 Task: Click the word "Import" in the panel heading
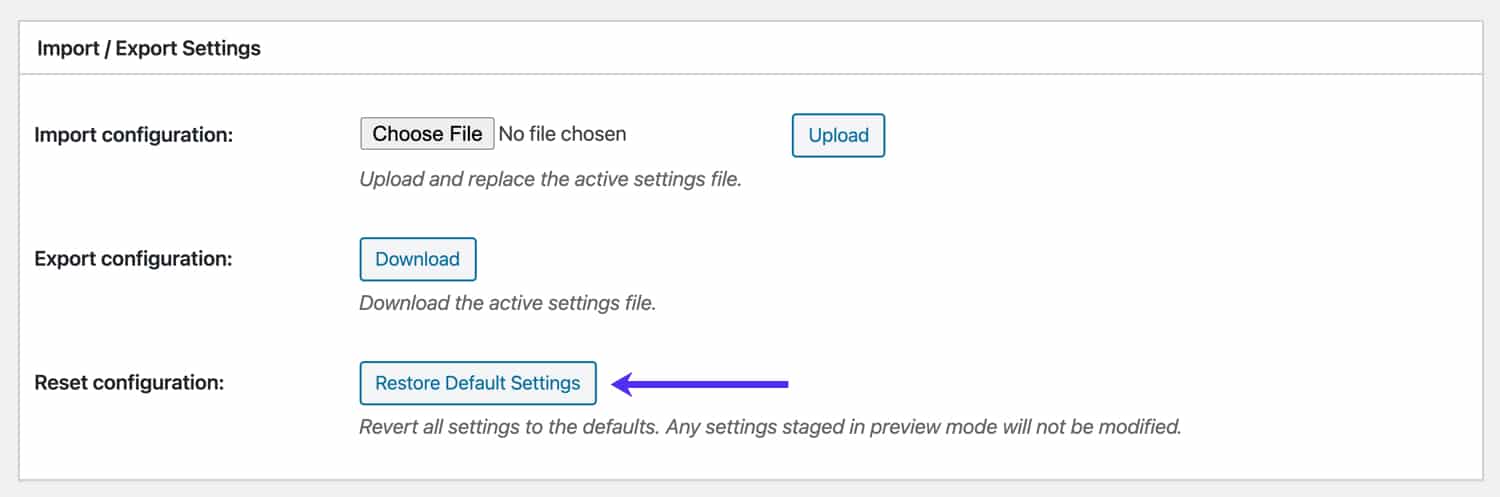[x=69, y=48]
